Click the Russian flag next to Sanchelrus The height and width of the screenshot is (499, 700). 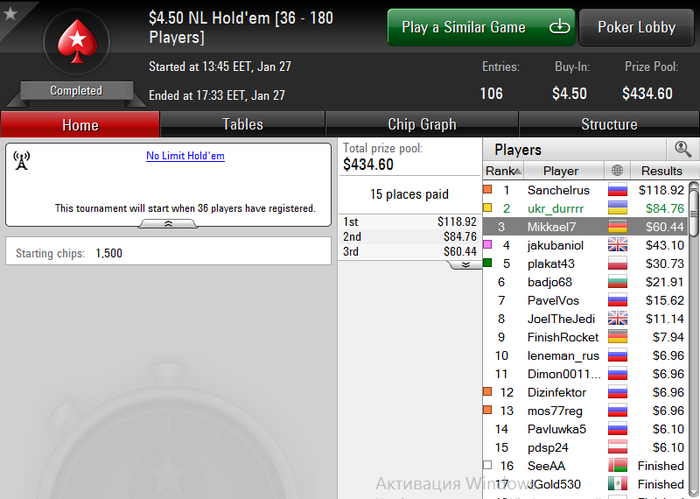(x=617, y=190)
